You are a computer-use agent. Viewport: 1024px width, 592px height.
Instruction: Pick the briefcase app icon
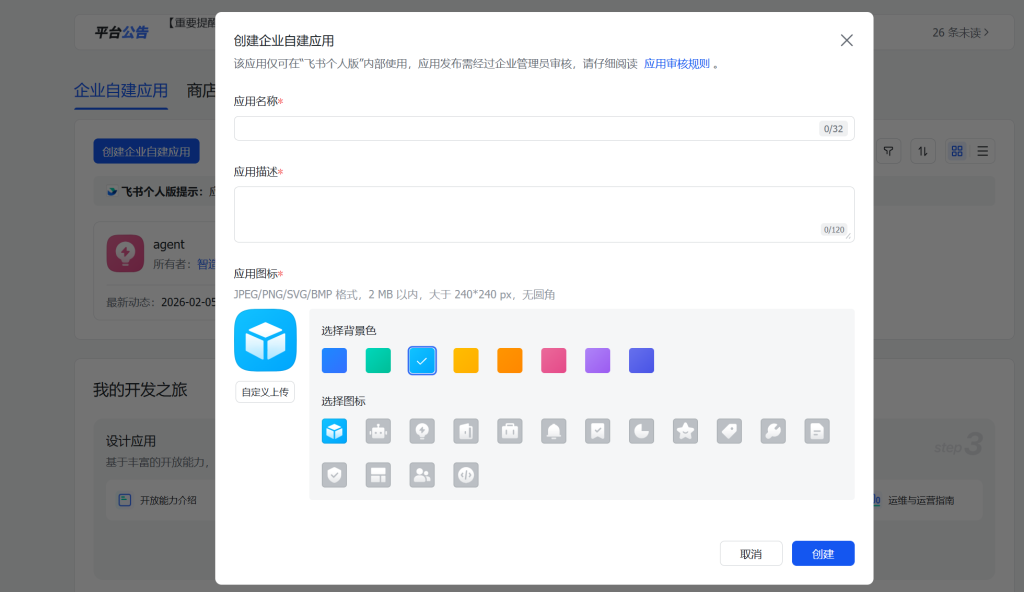(x=510, y=431)
